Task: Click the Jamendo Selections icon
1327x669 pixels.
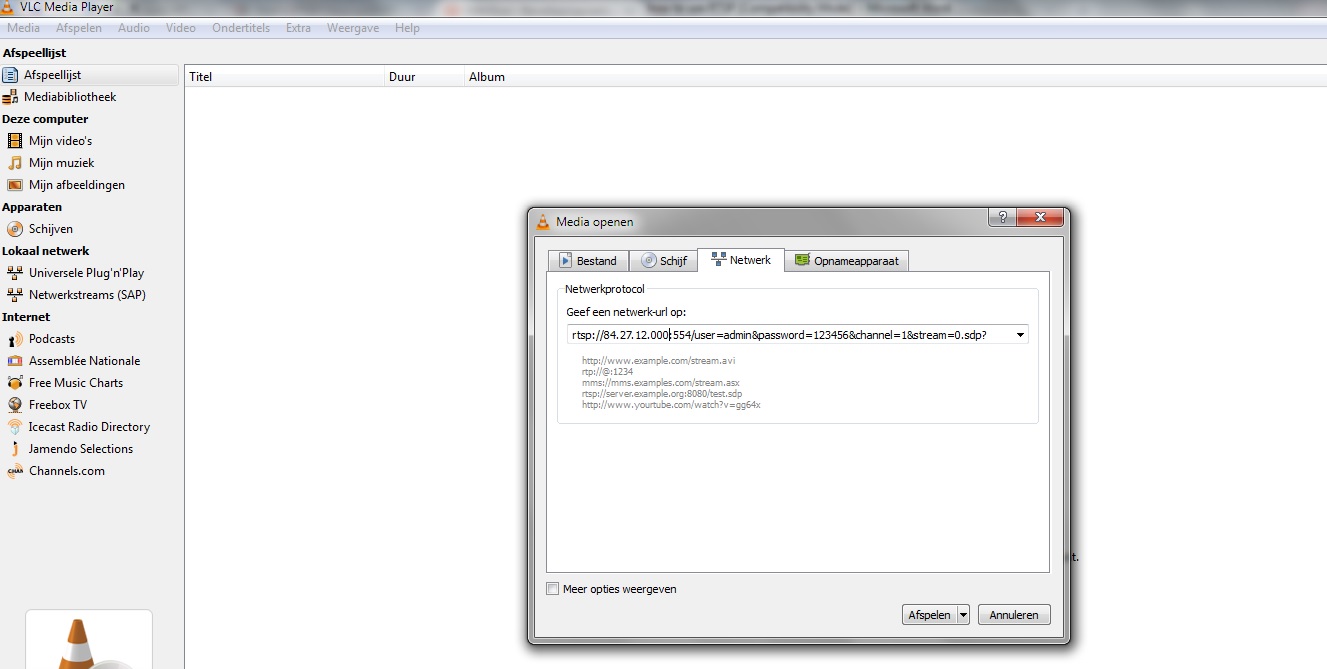Action: pyautogui.click(x=15, y=449)
